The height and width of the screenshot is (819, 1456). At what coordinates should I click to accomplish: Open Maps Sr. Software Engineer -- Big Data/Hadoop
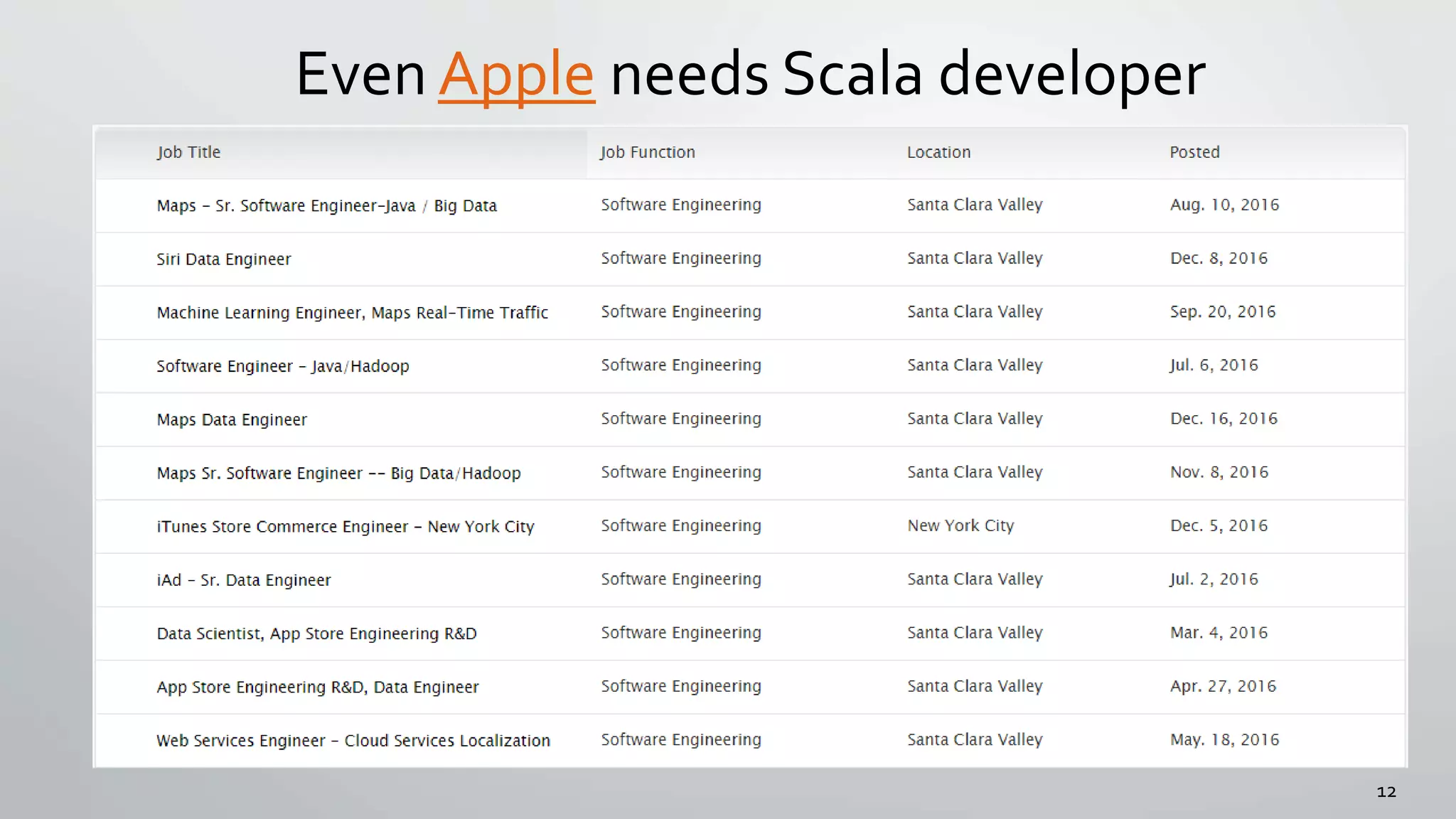pos(338,473)
